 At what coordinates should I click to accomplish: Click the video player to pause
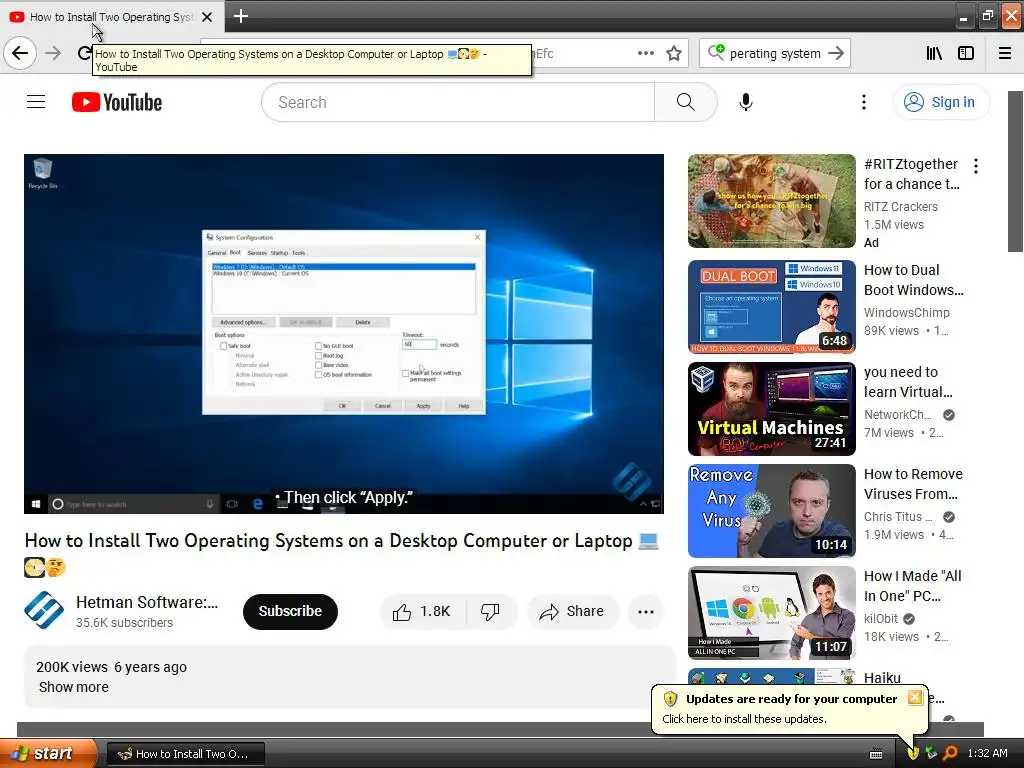344,334
